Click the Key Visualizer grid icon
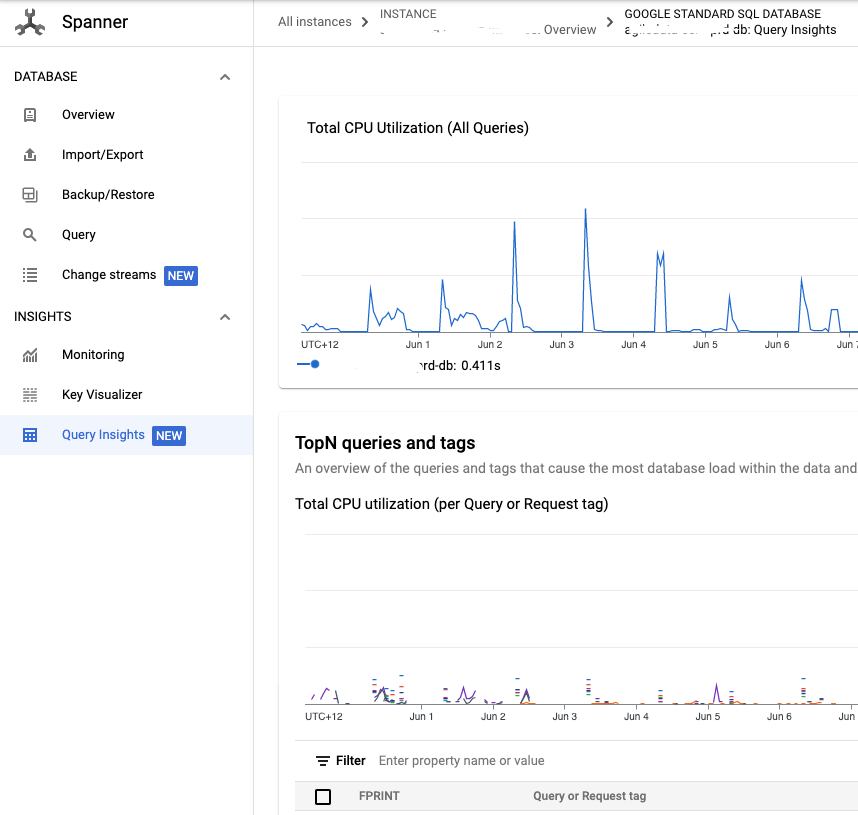The width and height of the screenshot is (858, 815). point(30,395)
